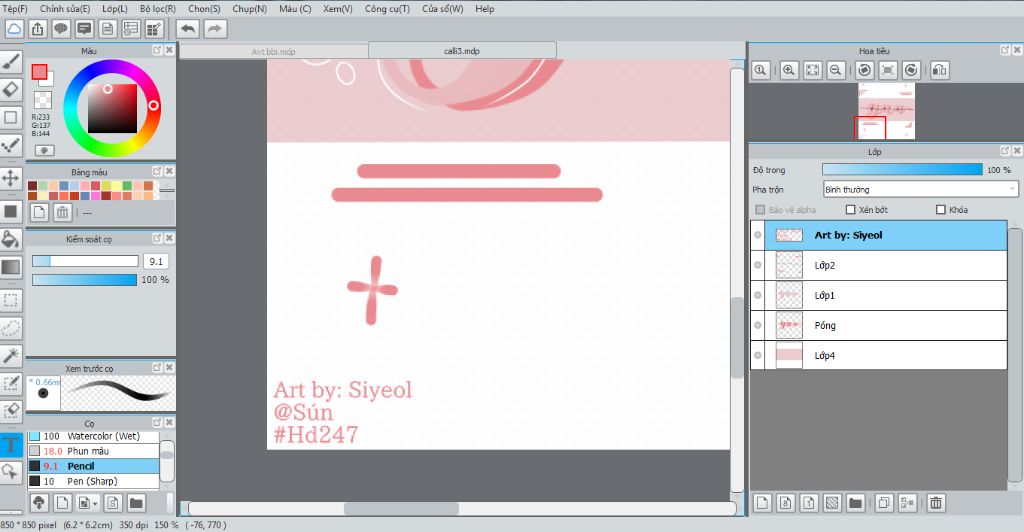1024x532 pixels.
Task: Open the Pha trộn blend mode dropdown
Action: pos(920,189)
